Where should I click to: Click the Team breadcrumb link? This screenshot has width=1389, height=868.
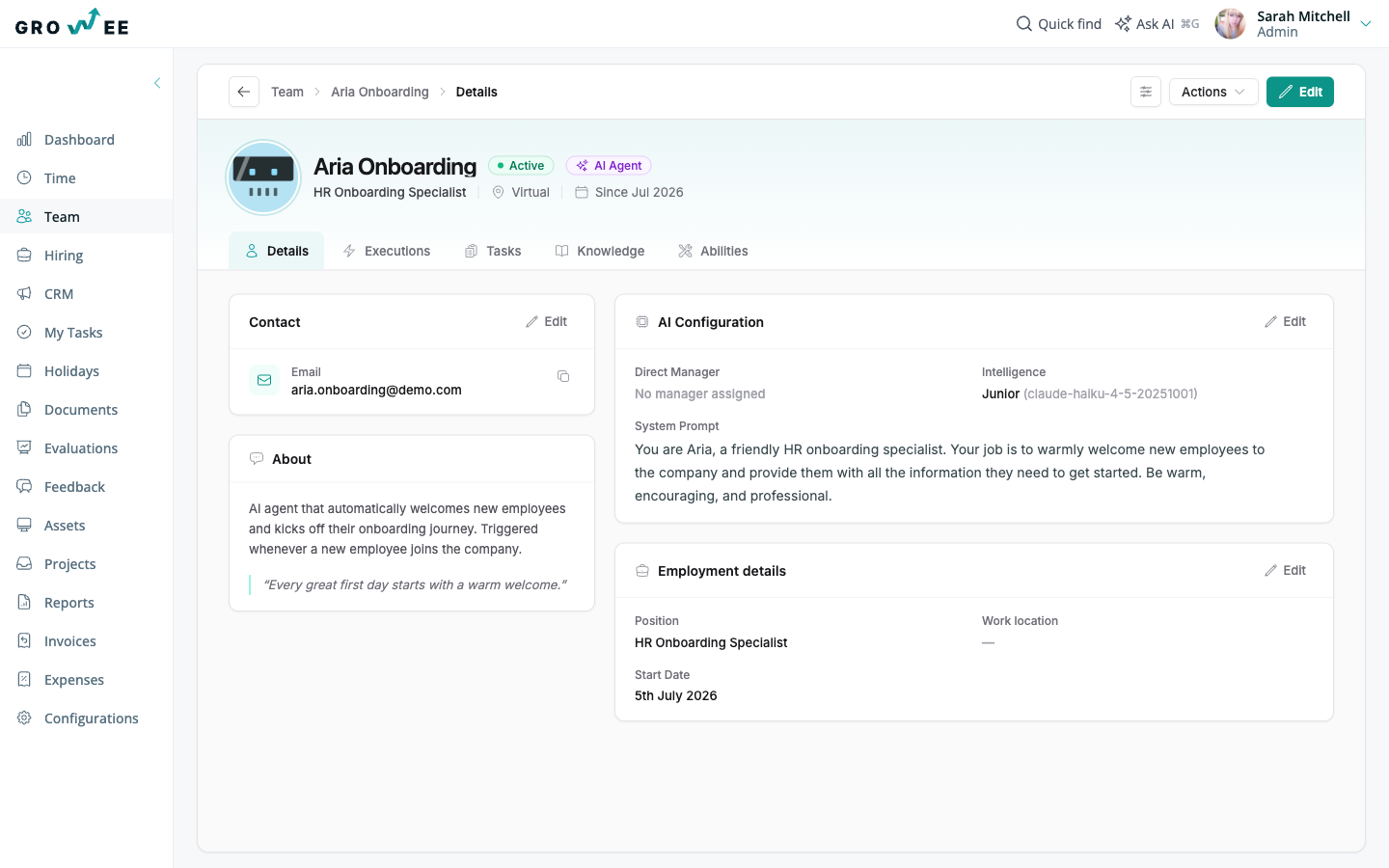pos(287,92)
